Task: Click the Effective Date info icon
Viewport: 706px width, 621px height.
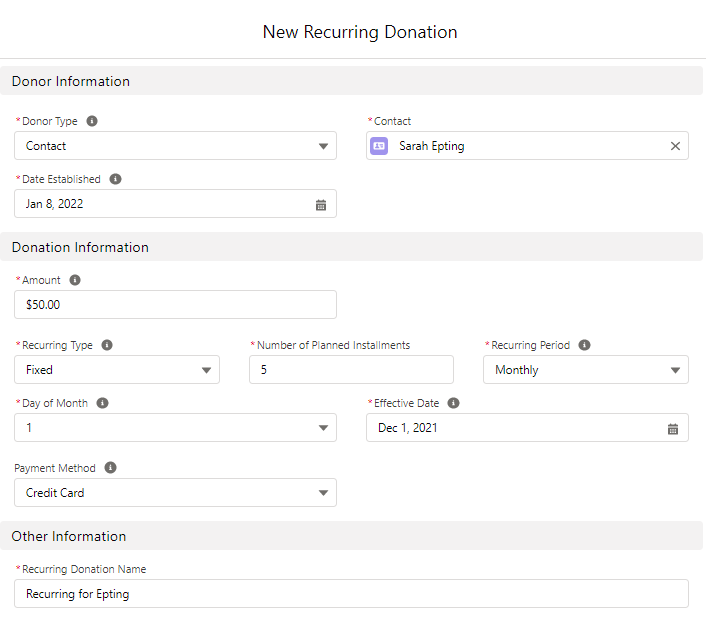Action: click(453, 403)
